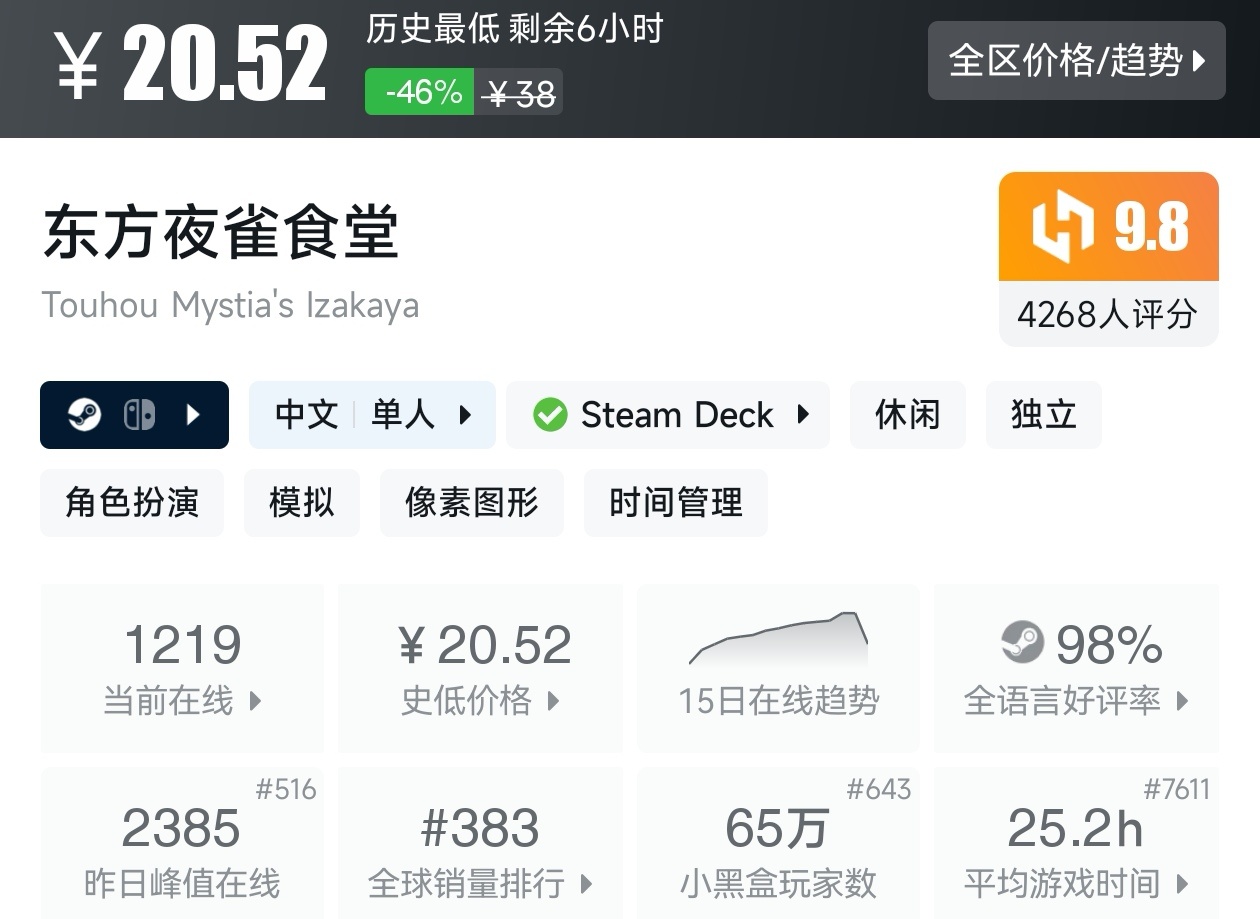
Task: Open the 角色扮演 tag
Action: pyautogui.click(x=132, y=502)
